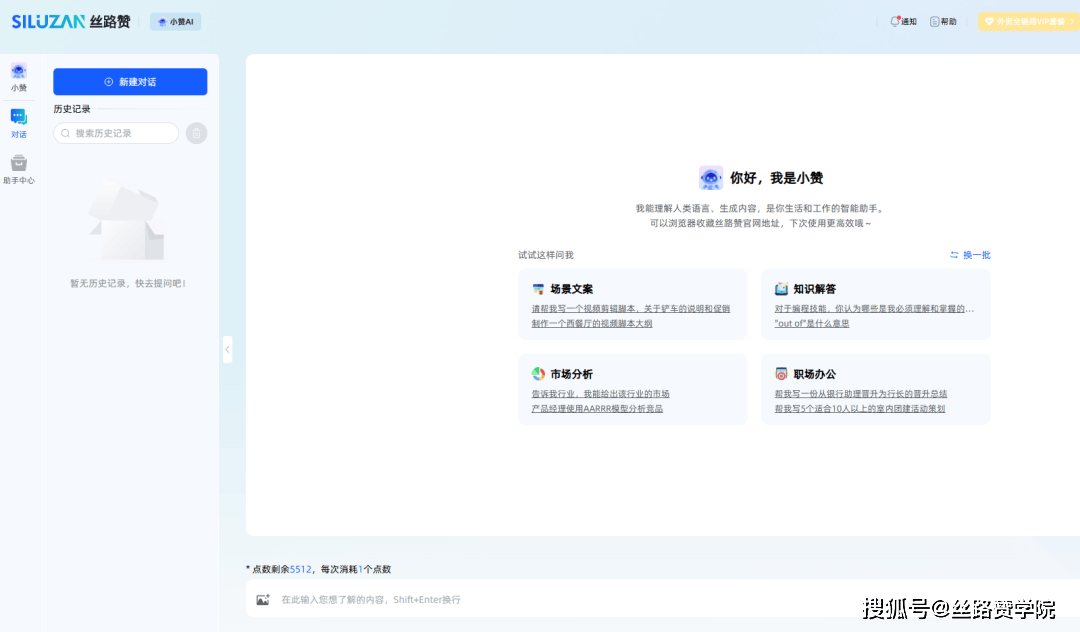
Task: Click the 小赞AI tab badge
Action: point(175,21)
